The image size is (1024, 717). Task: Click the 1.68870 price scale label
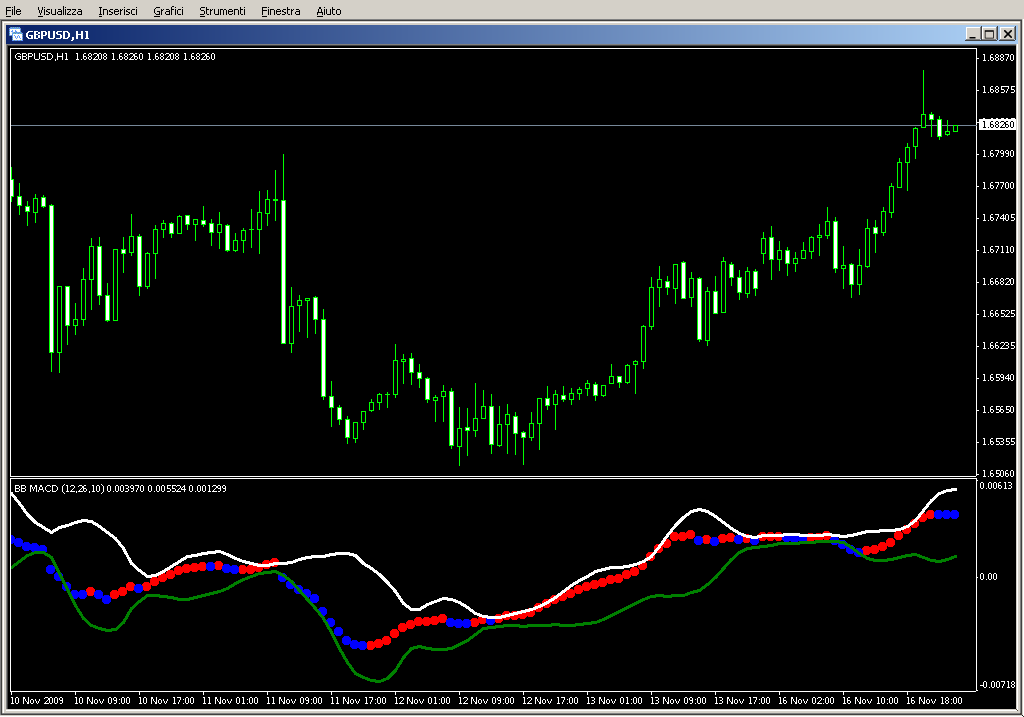pos(998,58)
